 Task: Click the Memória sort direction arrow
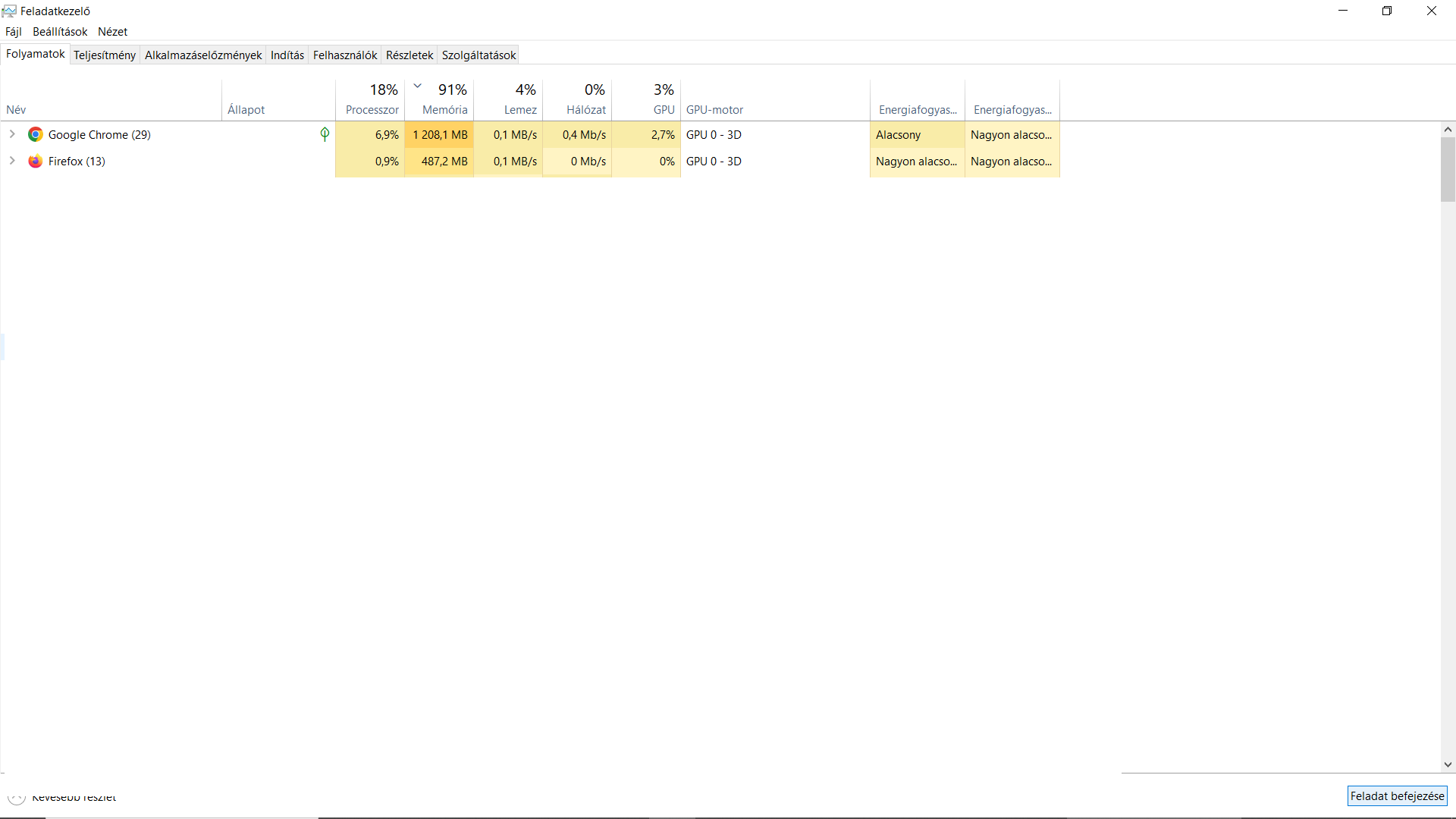point(418,86)
